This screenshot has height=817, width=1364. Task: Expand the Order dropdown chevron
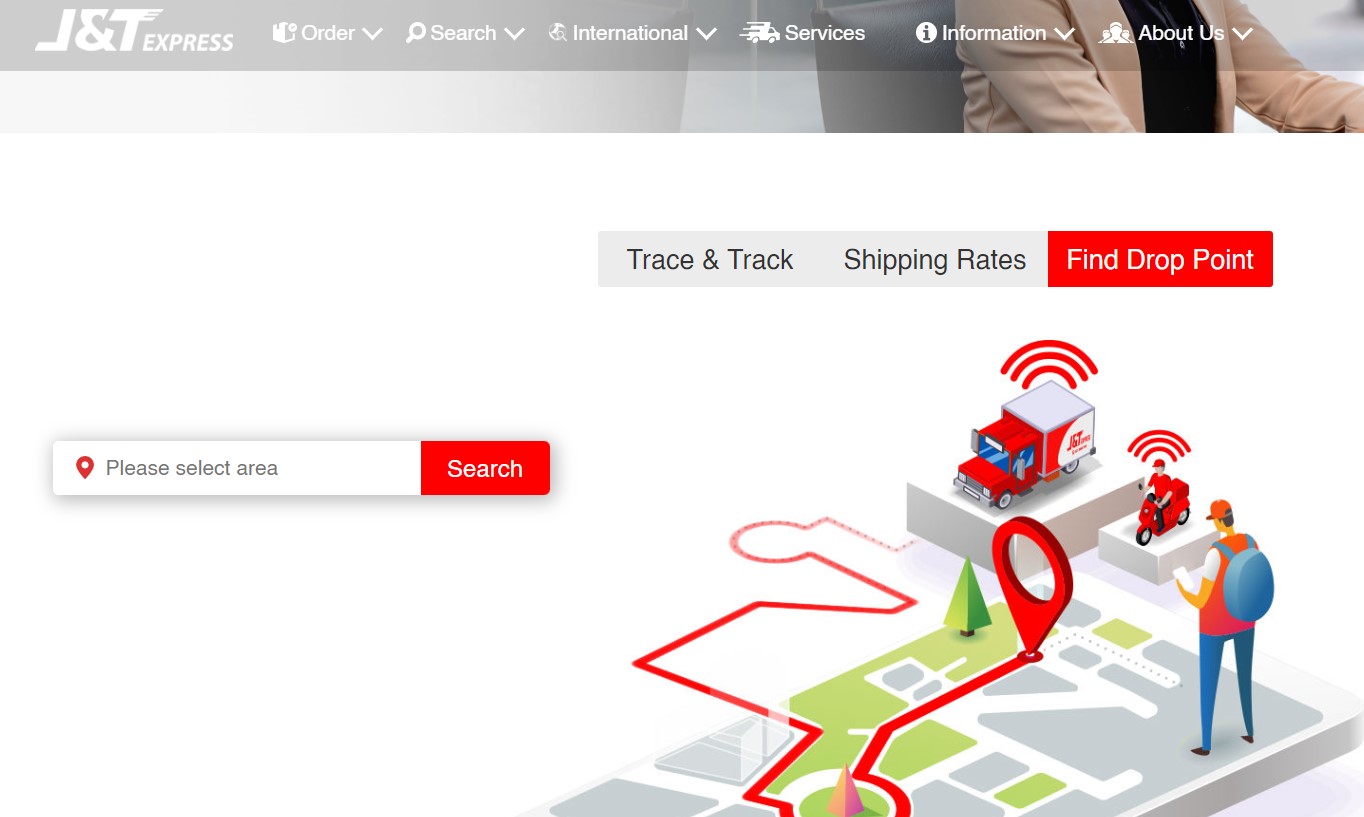[x=372, y=34]
